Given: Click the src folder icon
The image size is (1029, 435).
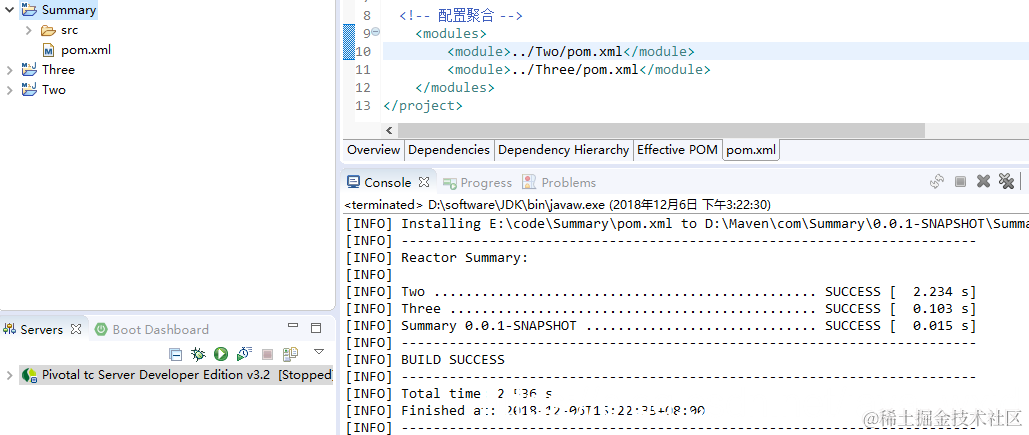Looking at the screenshot, I should (48, 30).
